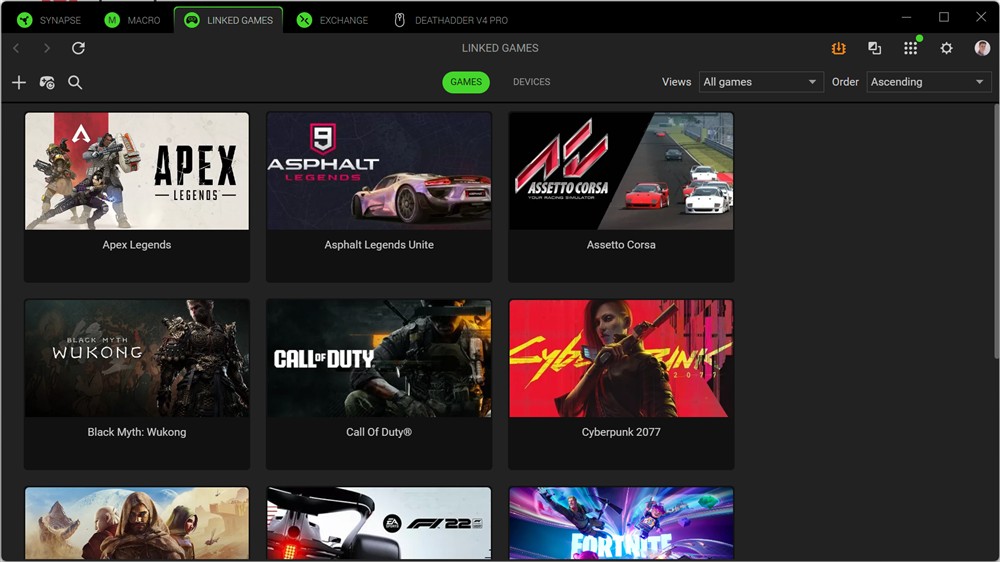The image size is (1000, 562).
Task: Click the user profile avatar
Action: click(x=982, y=48)
